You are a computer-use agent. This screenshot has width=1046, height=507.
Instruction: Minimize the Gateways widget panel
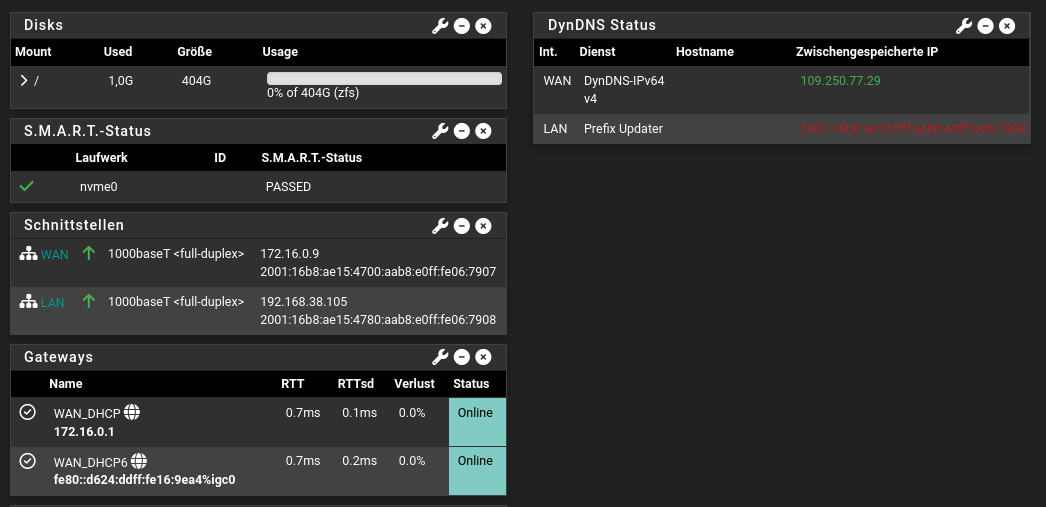(x=462, y=357)
